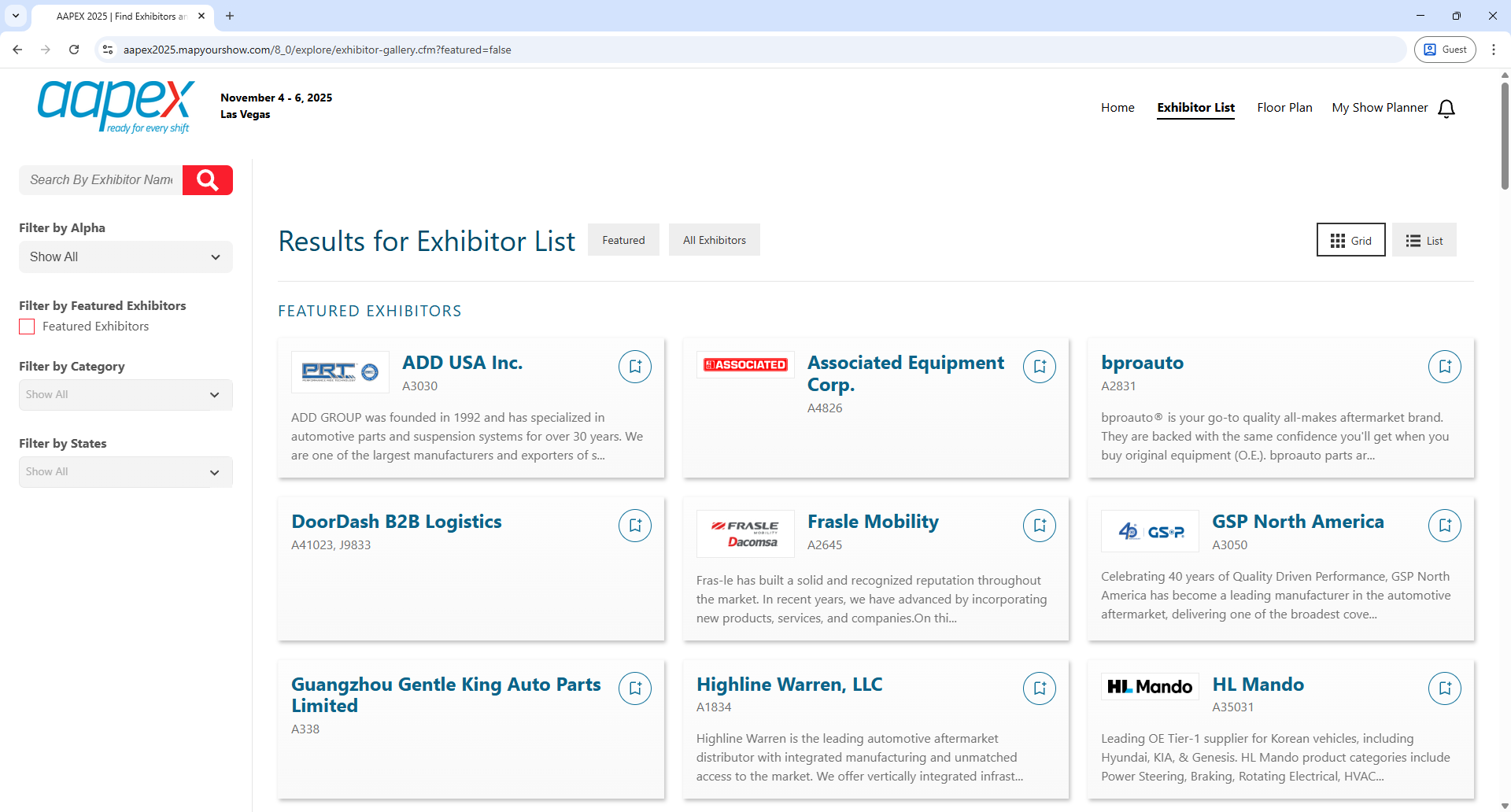This screenshot has width=1511, height=812.
Task: Open Highline Warren, LLC exhibitor page
Action: pos(789,684)
